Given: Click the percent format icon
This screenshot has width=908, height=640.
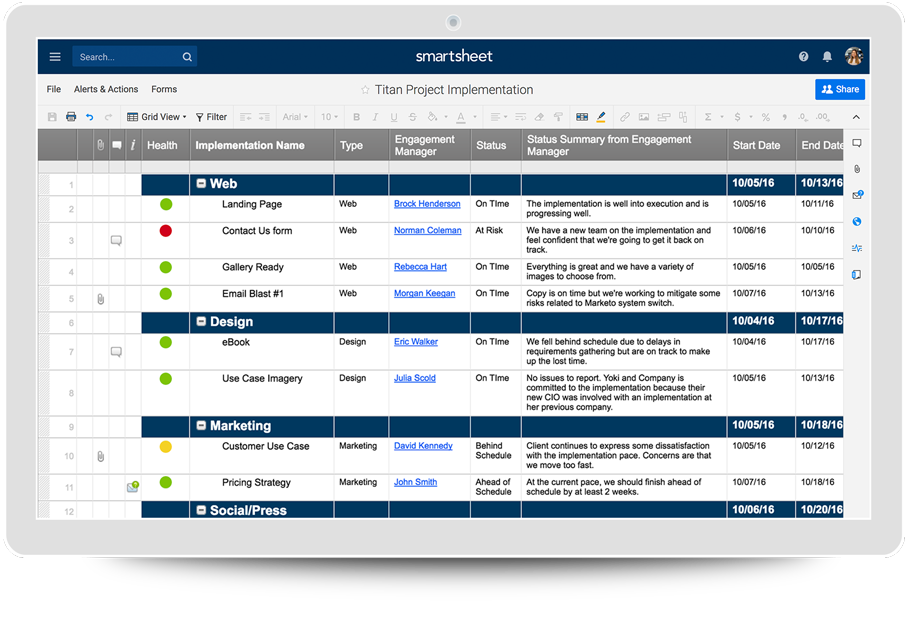Looking at the screenshot, I should coord(766,117).
